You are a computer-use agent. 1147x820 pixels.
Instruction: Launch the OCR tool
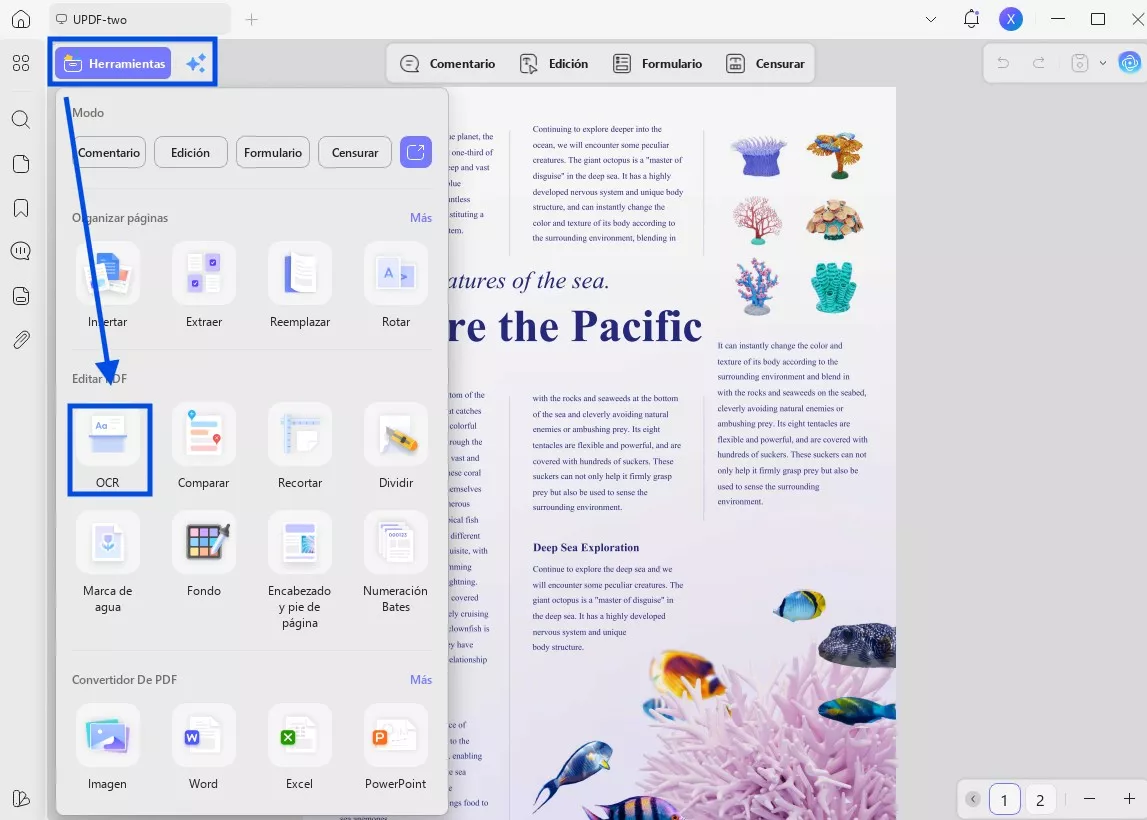click(x=108, y=448)
